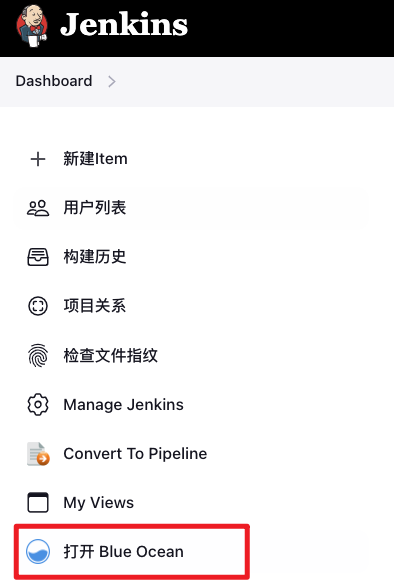
Task: Open the 新建Item menu entry
Action: (x=95, y=159)
